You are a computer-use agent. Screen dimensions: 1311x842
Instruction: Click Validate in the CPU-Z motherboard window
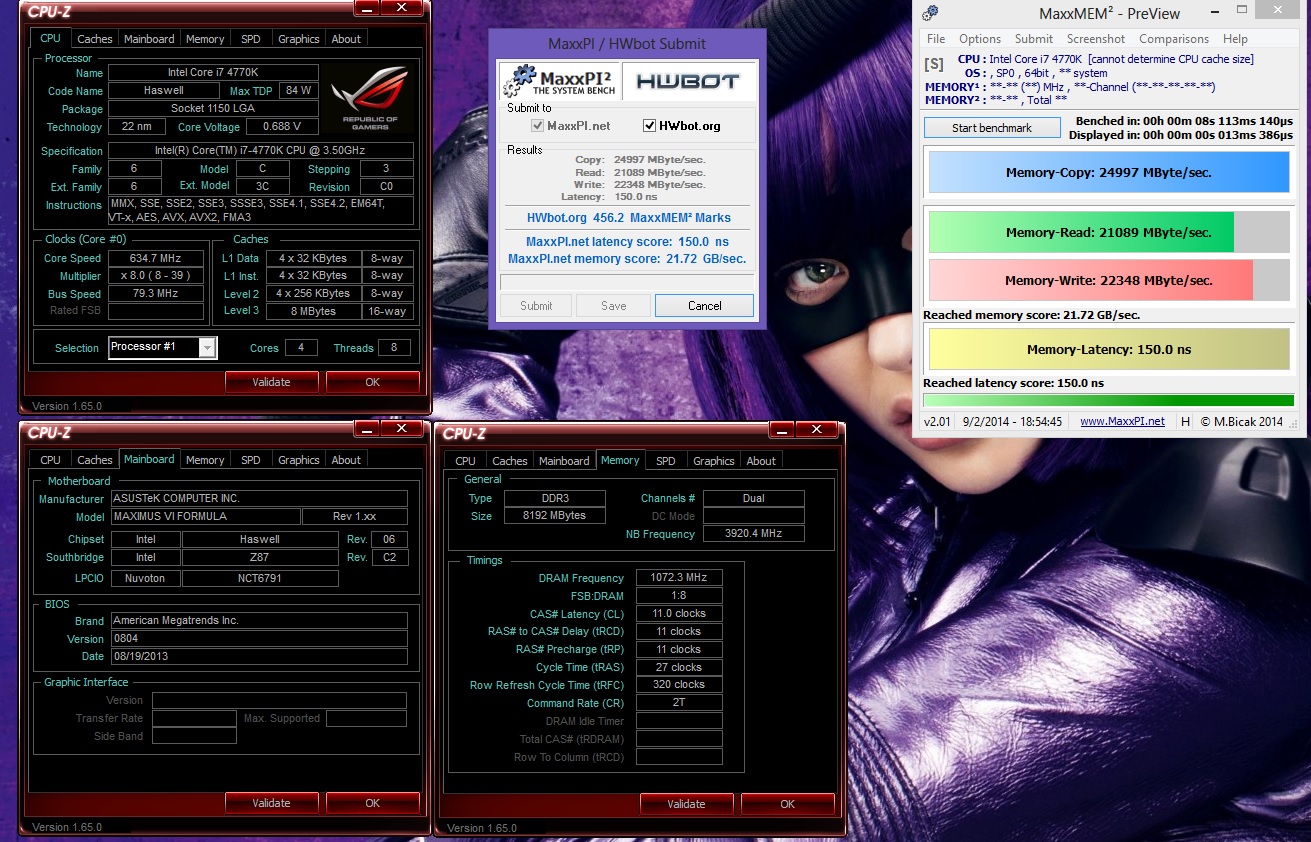[271, 803]
